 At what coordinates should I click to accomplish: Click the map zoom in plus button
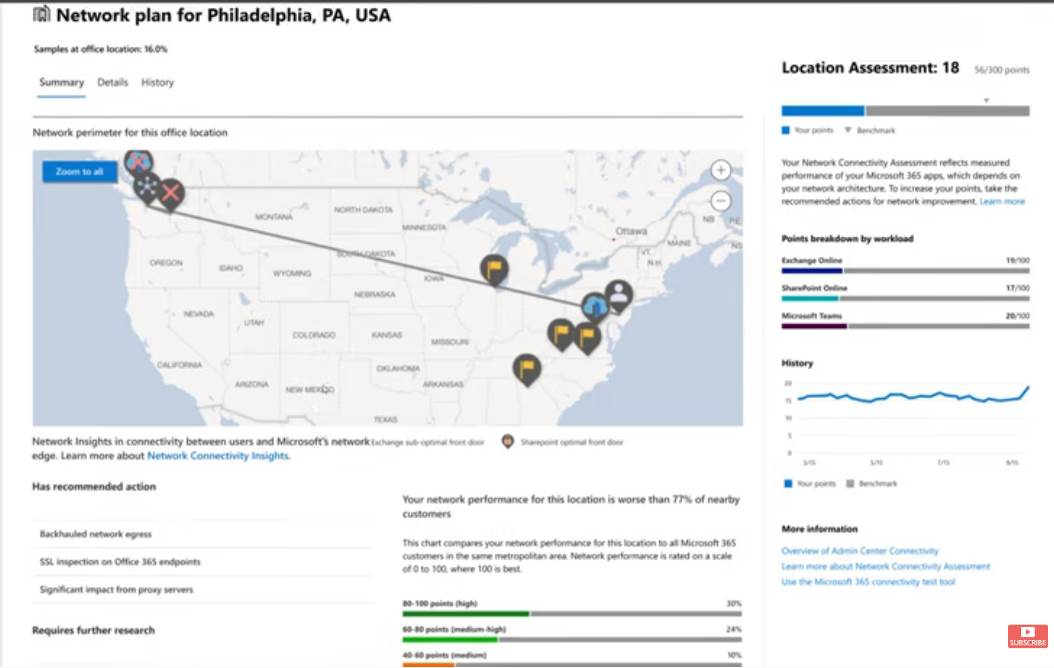[x=720, y=171]
